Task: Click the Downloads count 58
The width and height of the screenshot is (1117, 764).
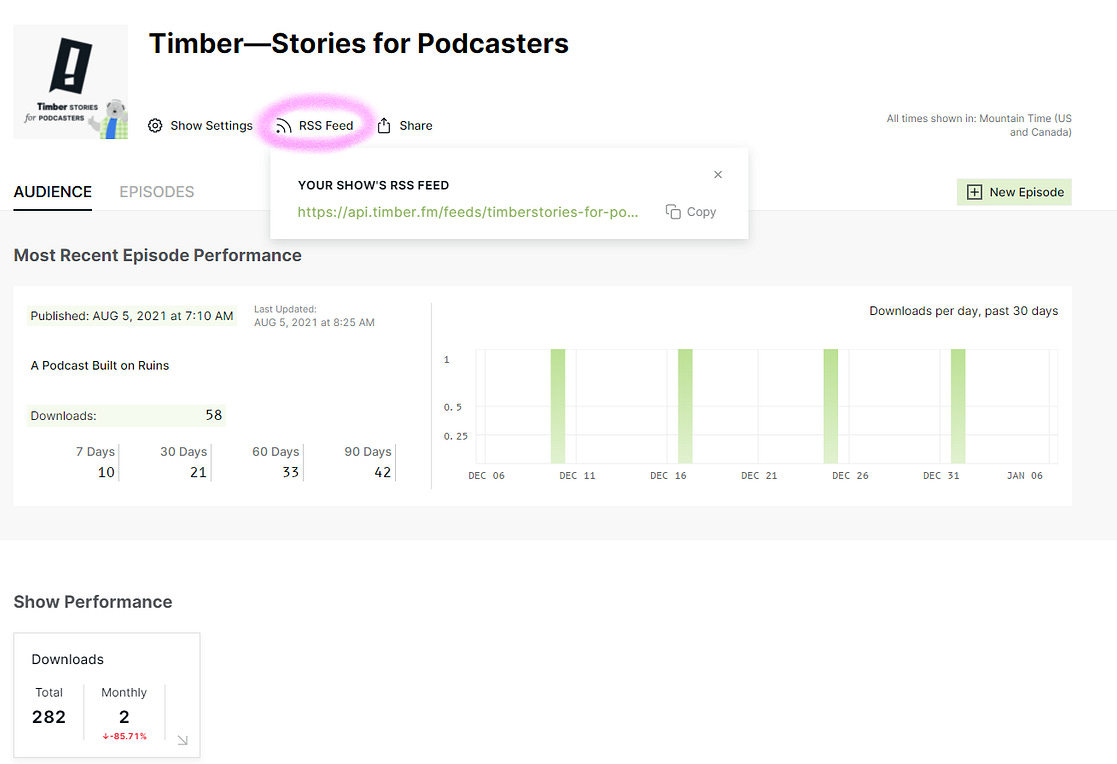Action: 214,415
